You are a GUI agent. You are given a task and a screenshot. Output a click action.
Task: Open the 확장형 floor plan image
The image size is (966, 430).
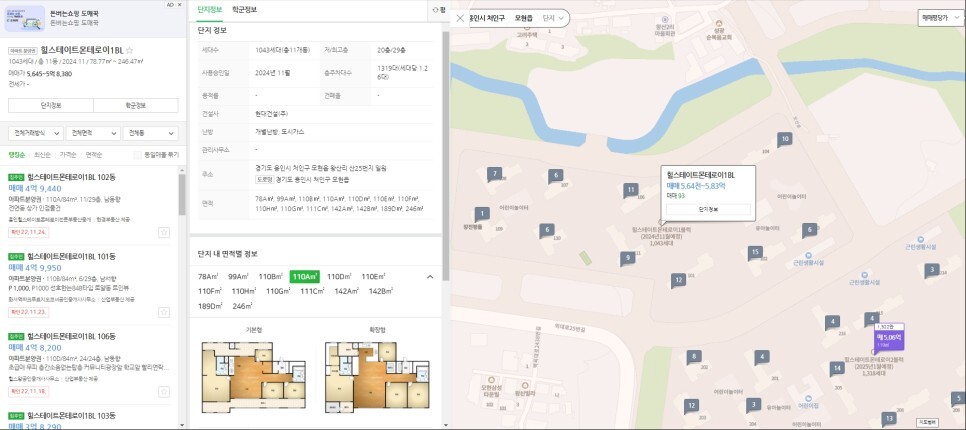[376, 379]
